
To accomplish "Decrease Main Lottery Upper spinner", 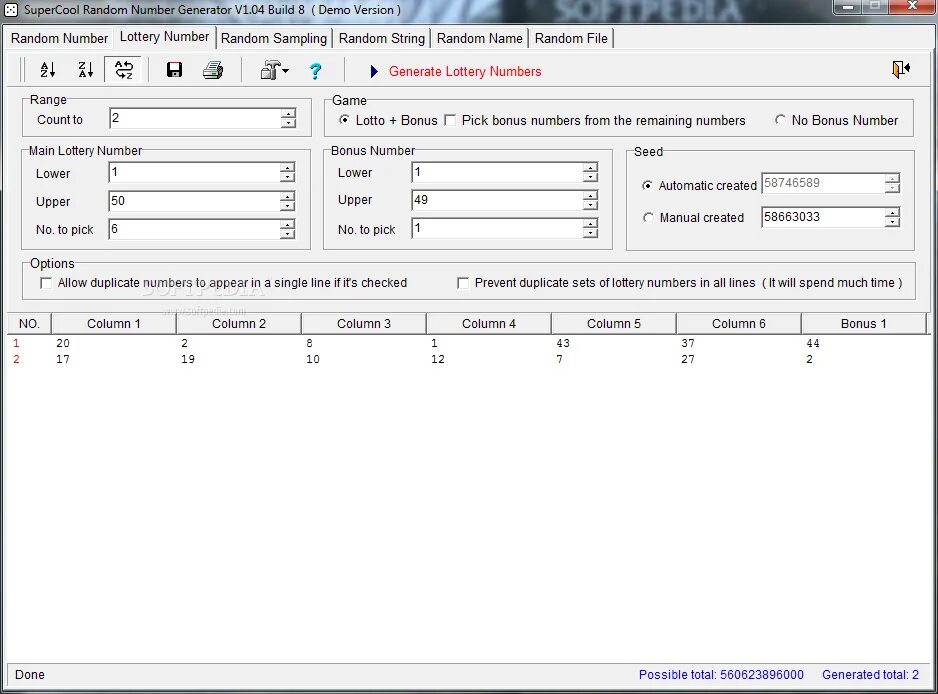I will click(x=287, y=206).
